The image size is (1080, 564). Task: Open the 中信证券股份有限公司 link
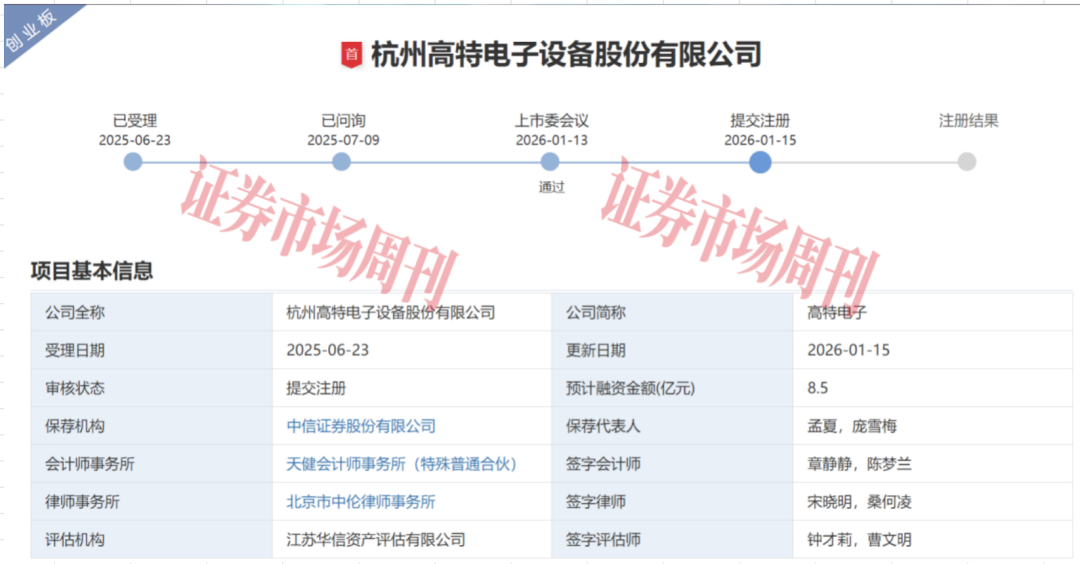click(361, 426)
